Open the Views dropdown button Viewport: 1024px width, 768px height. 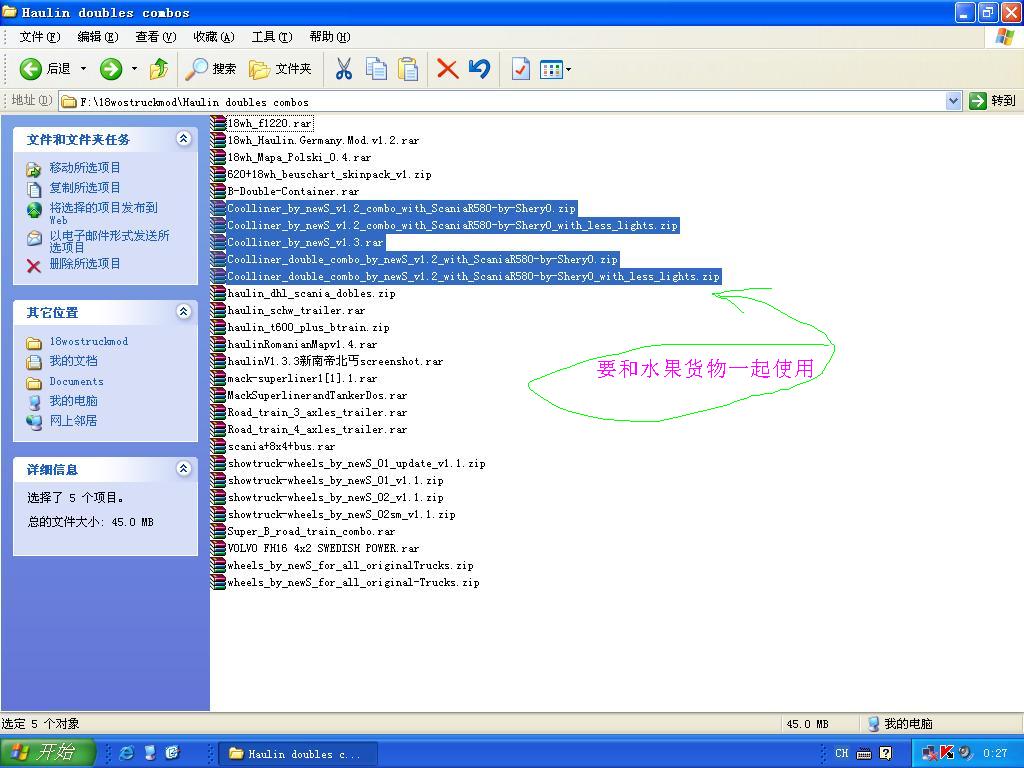(x=555, y=69)
